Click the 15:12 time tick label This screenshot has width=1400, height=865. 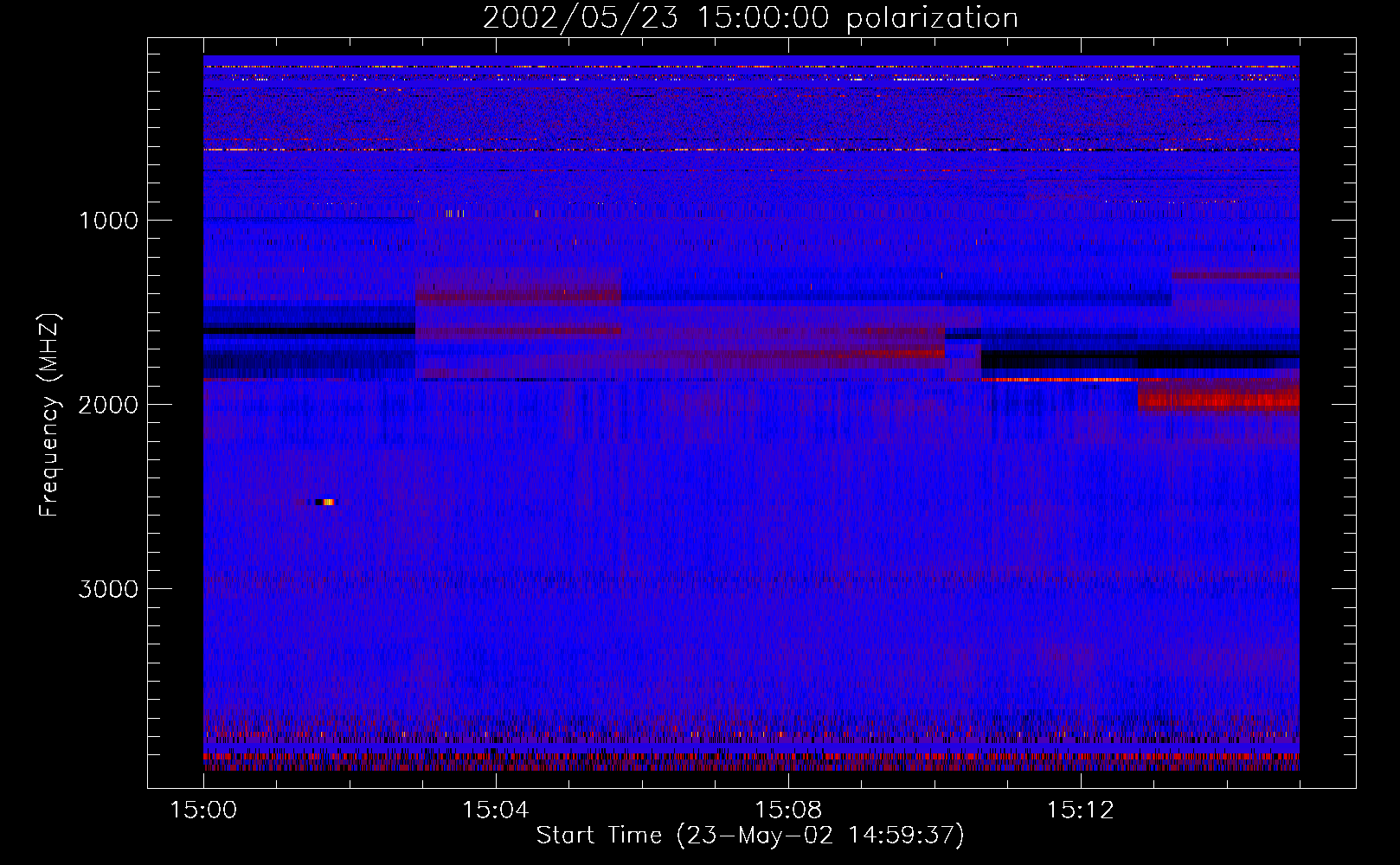(1081, 811)
